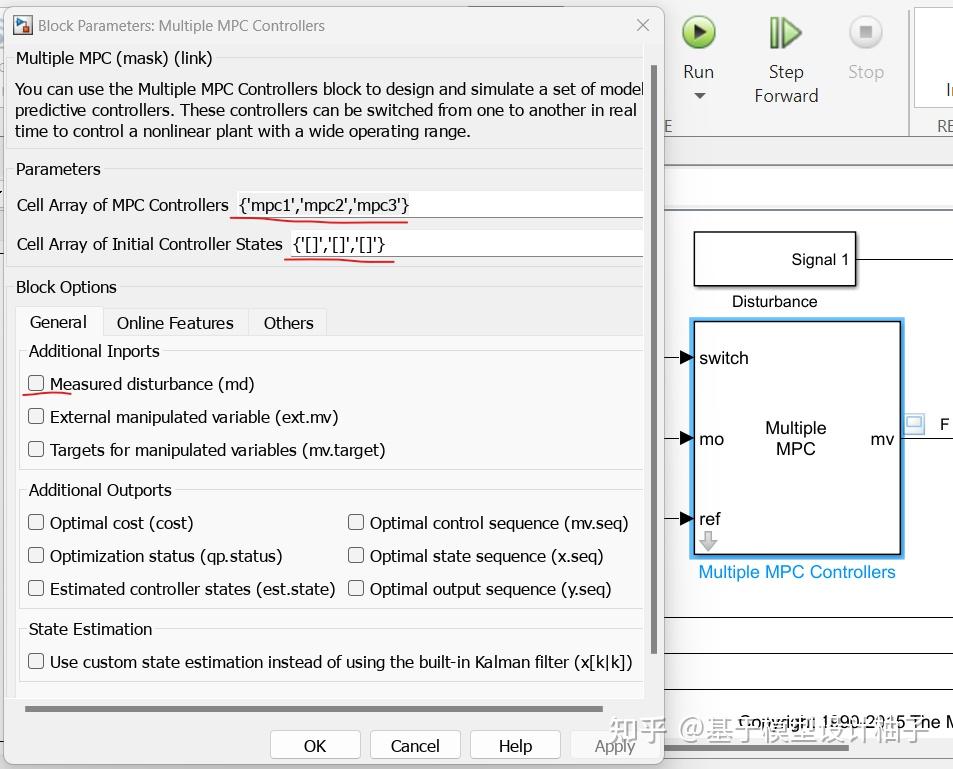Image resolution: width=953 pixels, height=769 pixels.
Task: Check Estimated controller states (est.state)
Action: pos(36,588)
